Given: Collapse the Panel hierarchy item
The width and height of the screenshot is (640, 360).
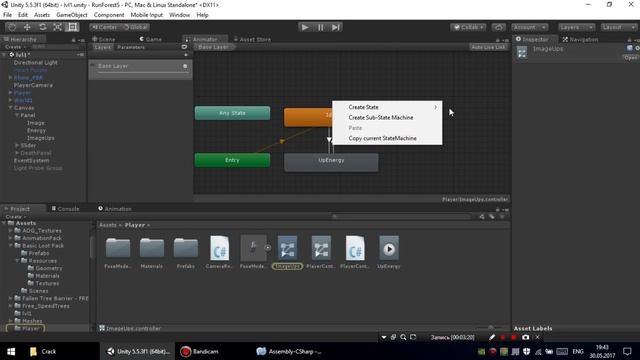Looking at the screenshot, I should point(17,116).
